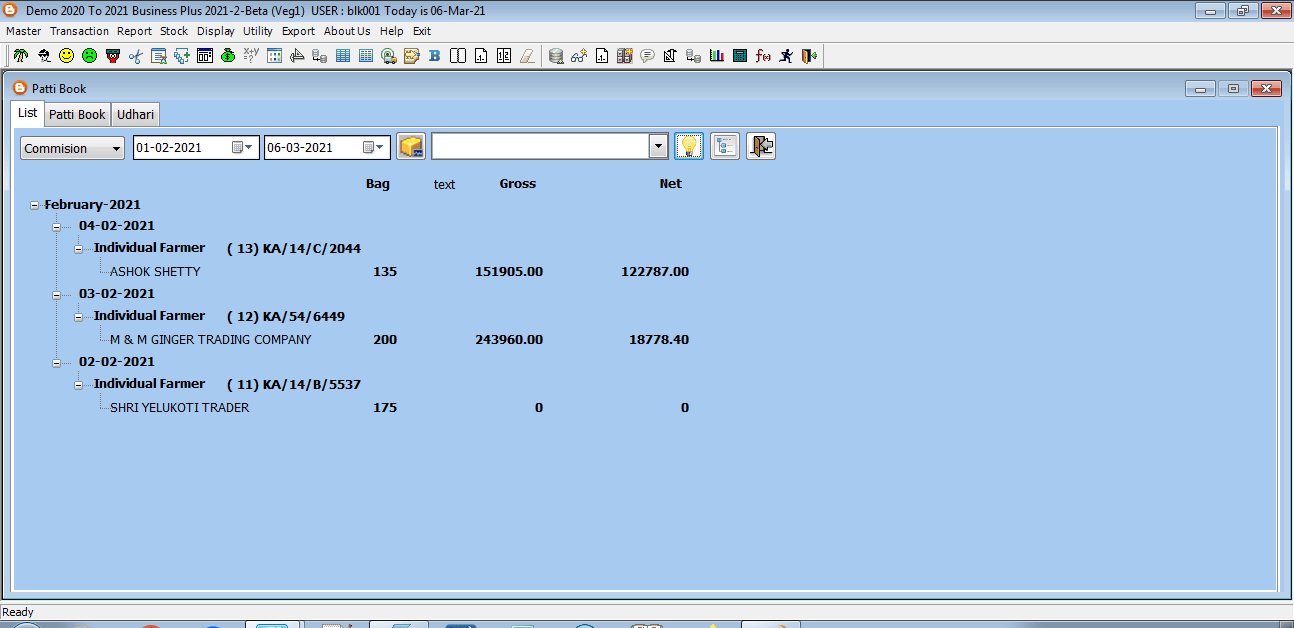
Task: Click the scissors icon in toolbar
Action: [135, 56]
